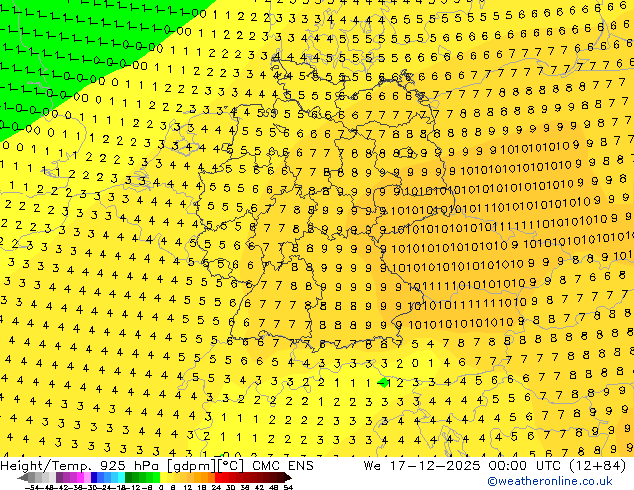The image size is (634, 490).
Task: Click the 'Height/Temp. 925 hPa' title text
Action: coord(82,466)
